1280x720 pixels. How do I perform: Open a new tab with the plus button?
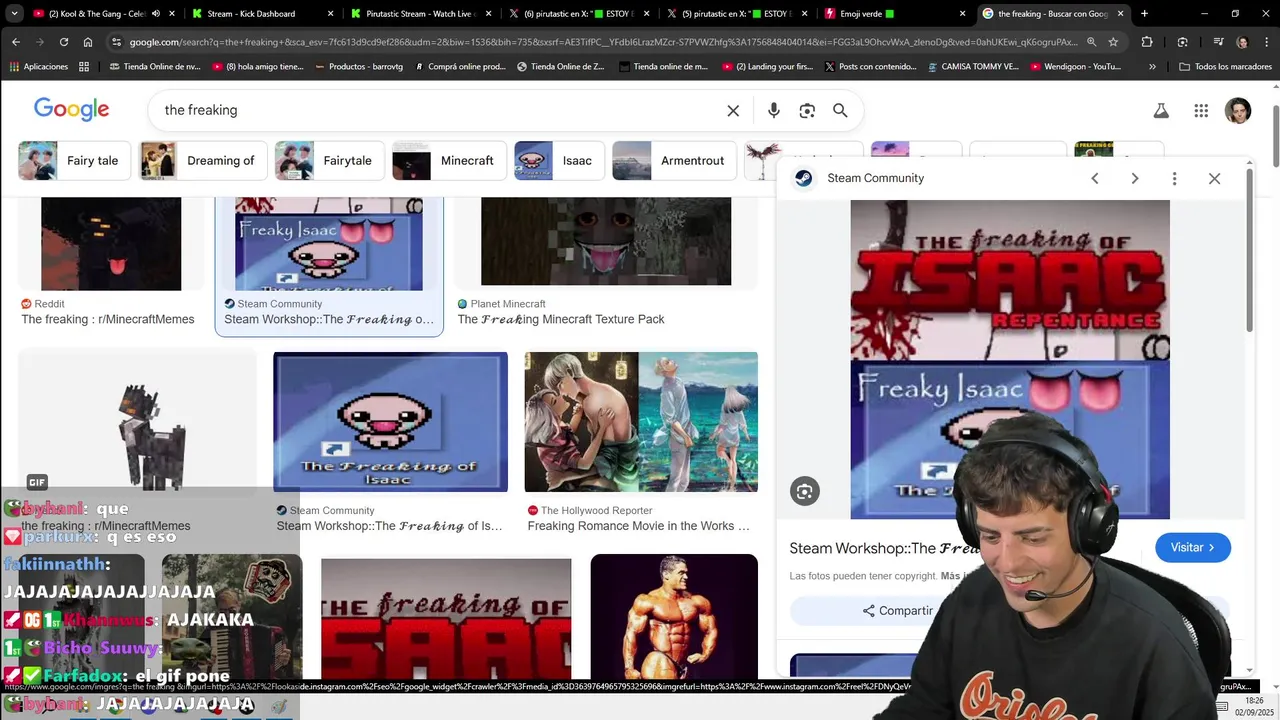click(x=1144, y=14)
